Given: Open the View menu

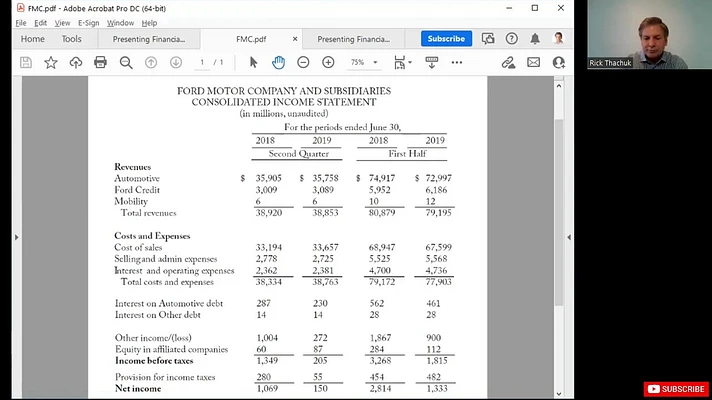Looking at the screenshot, I should tap(62, 23).
